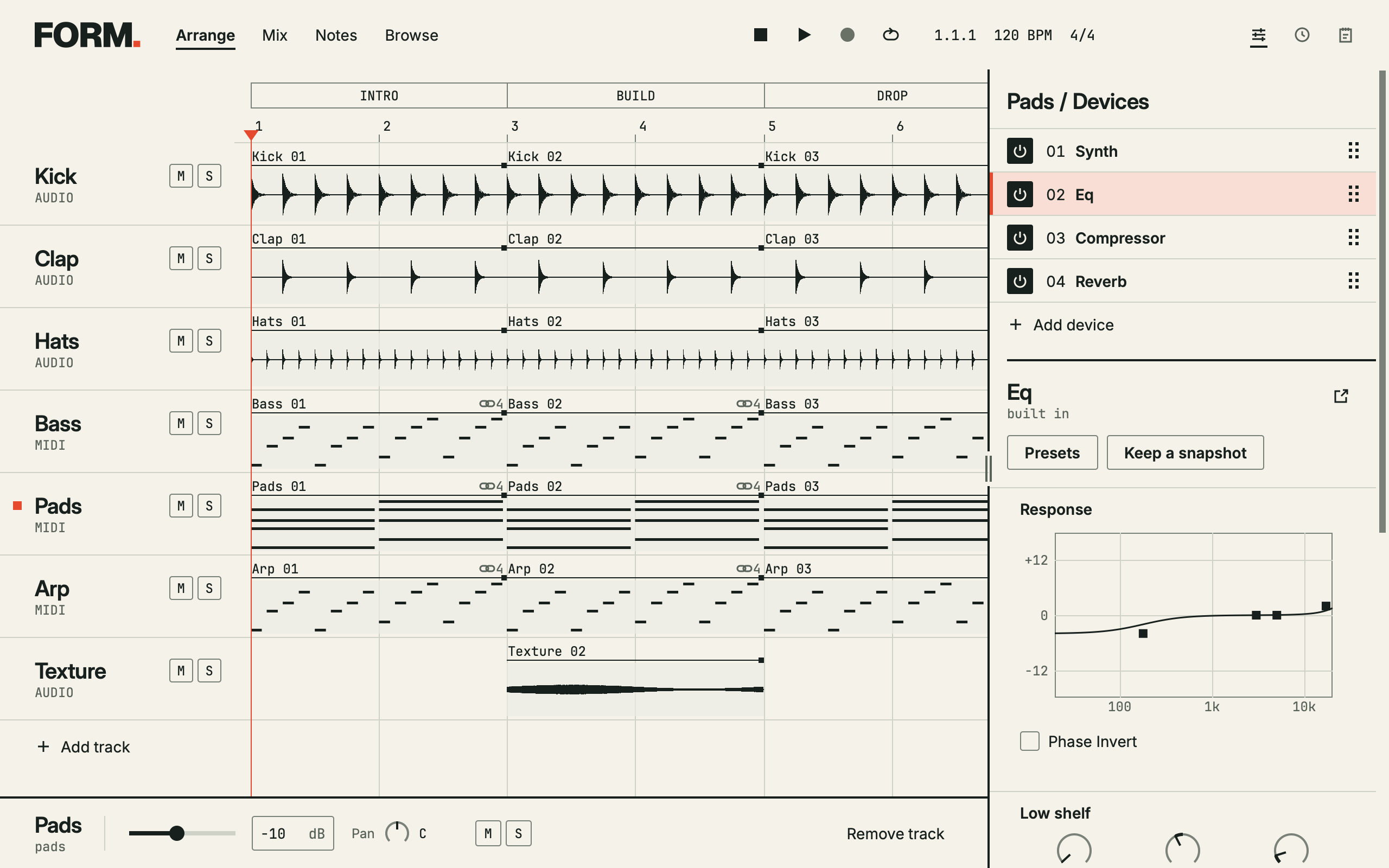1389x868 pixels.
Task: Click Keep a snapshot button
Action: [x=1184, y=453]
